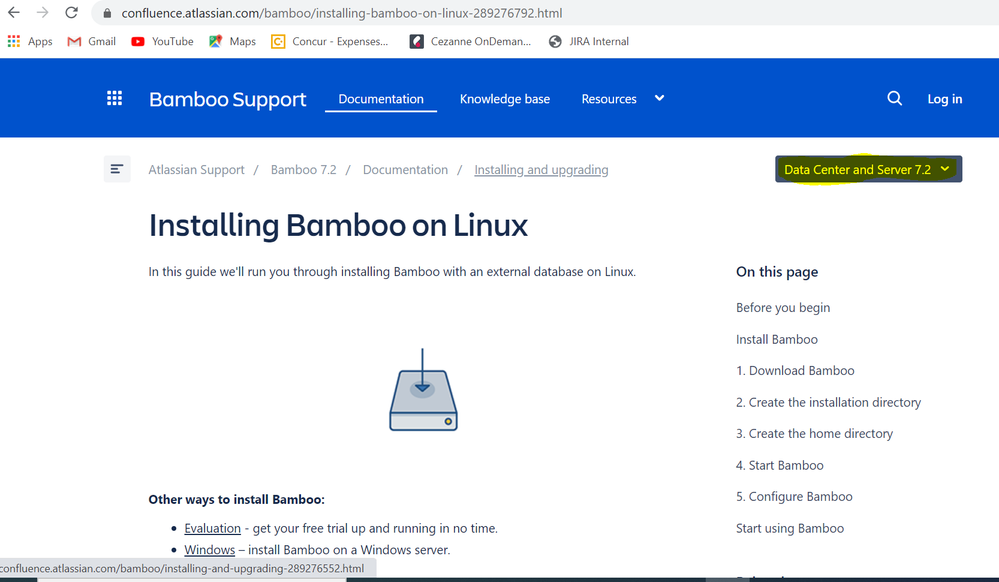999x582 pixels.
Task: Open the Data Center and Server 7.2 dropdown
Action: (x=866, y=168)
